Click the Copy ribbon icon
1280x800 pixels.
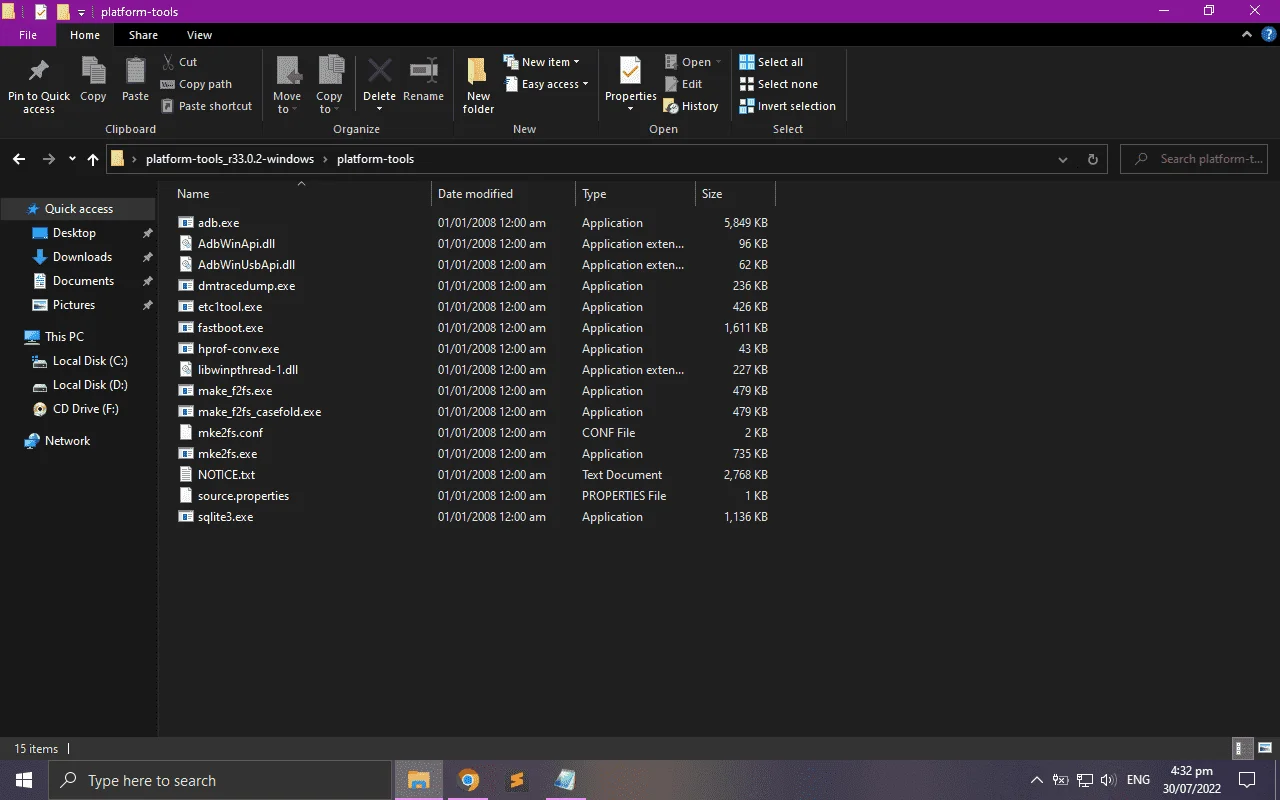tap(93, 72)
